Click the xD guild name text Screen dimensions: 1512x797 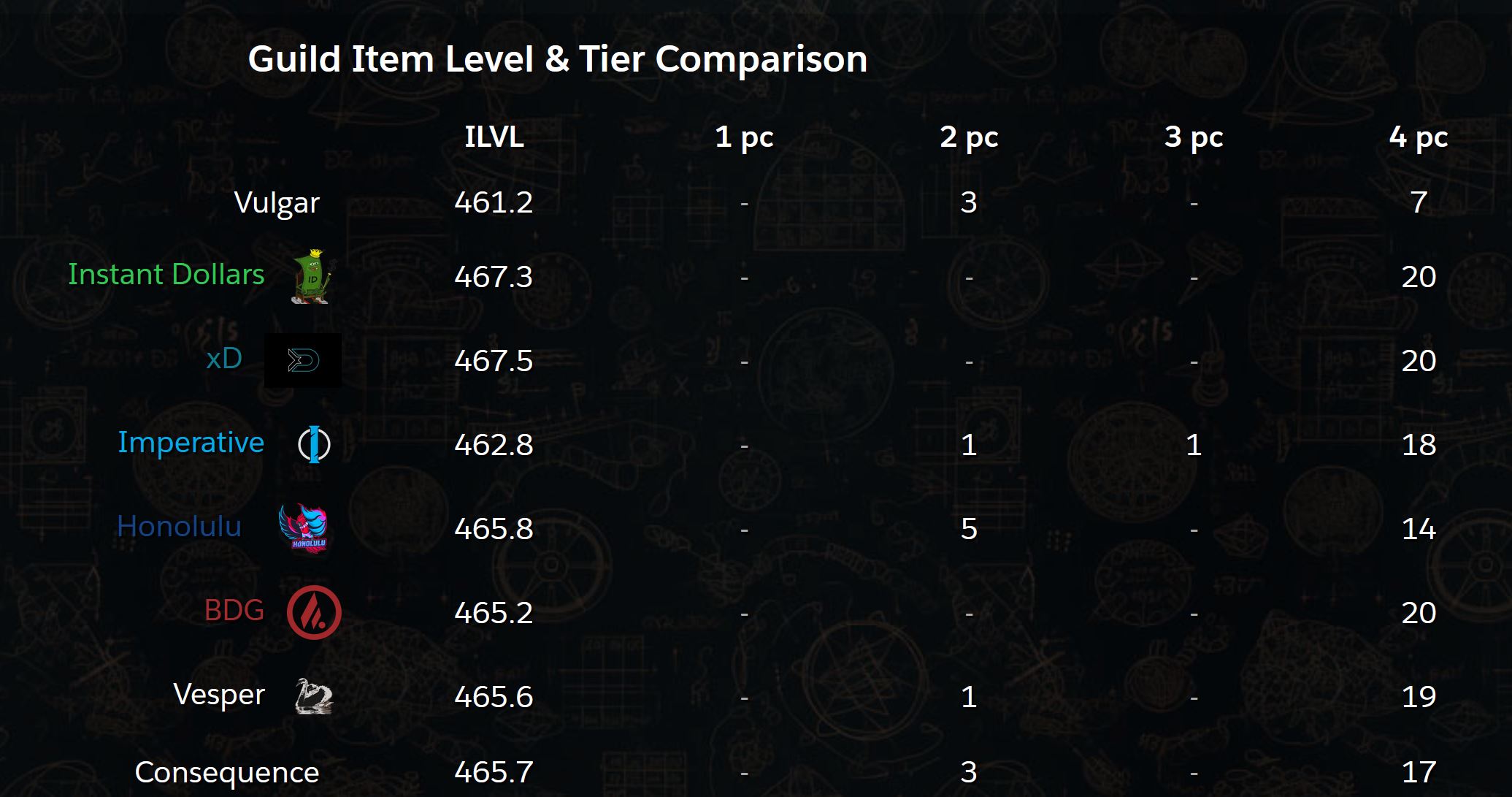pyautogui.click(x=223, y=359)
